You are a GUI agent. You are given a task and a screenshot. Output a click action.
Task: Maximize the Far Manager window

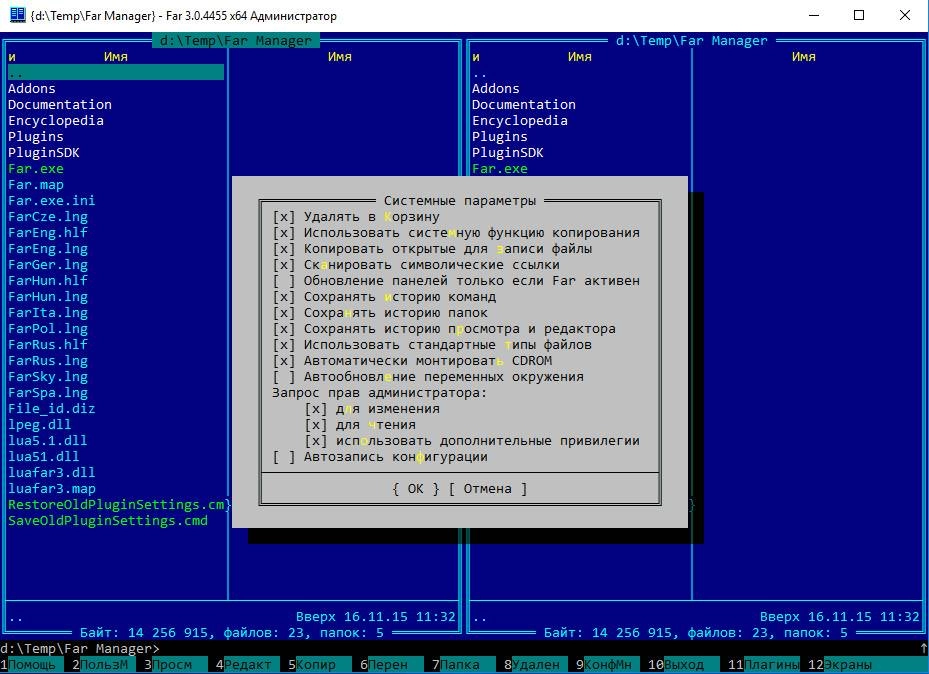(x=859, y=15)
